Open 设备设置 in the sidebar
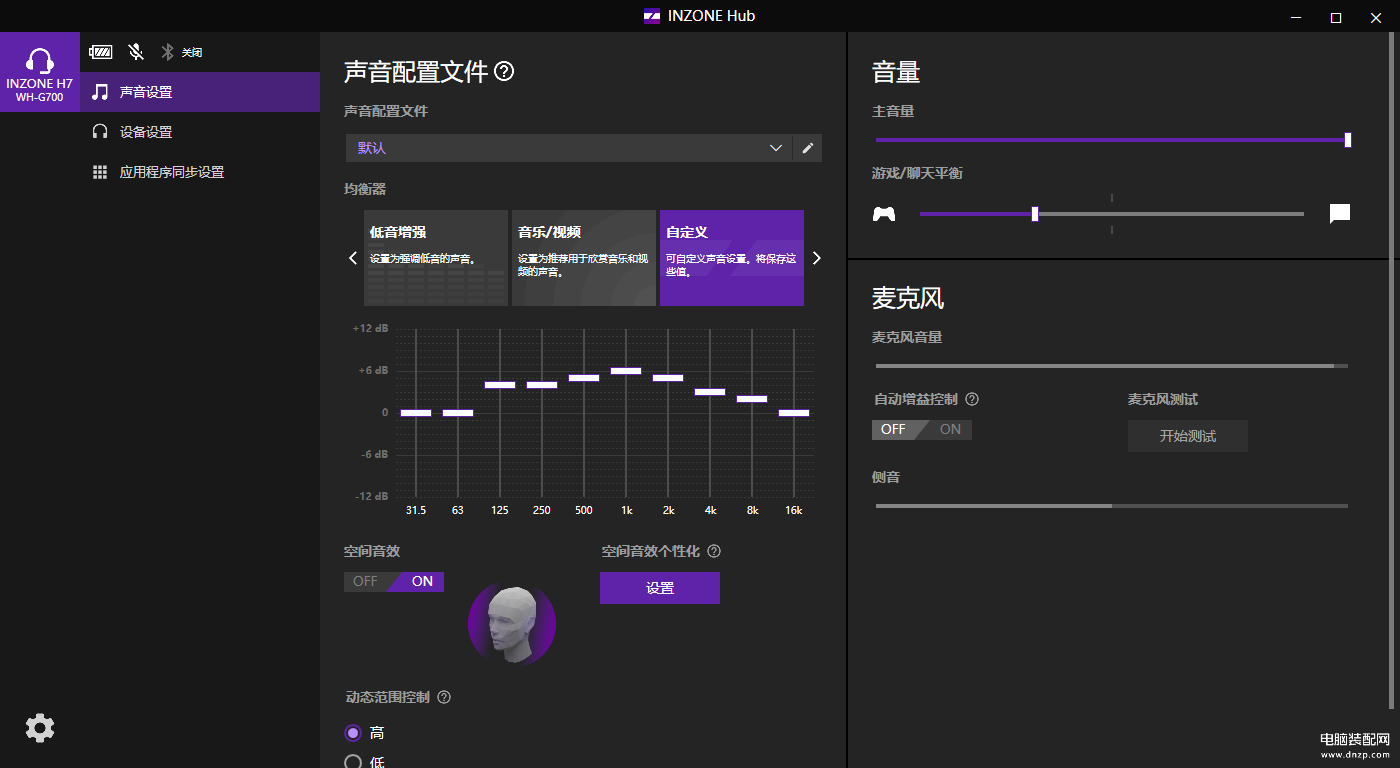The height and width of the screenshot is (768, 1400). click(x=200, y=132)
